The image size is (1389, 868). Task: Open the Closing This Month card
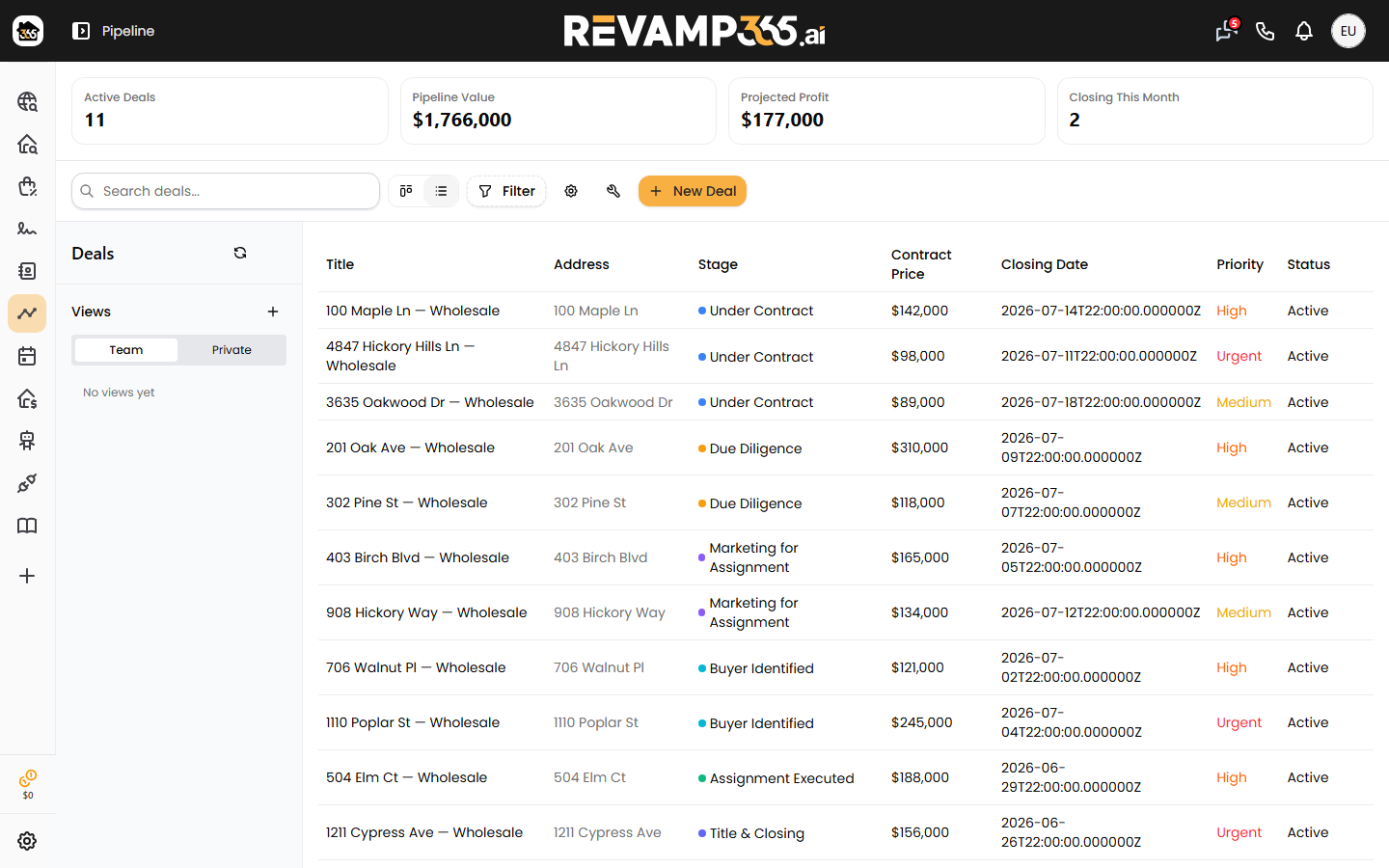coord(1215,111)
